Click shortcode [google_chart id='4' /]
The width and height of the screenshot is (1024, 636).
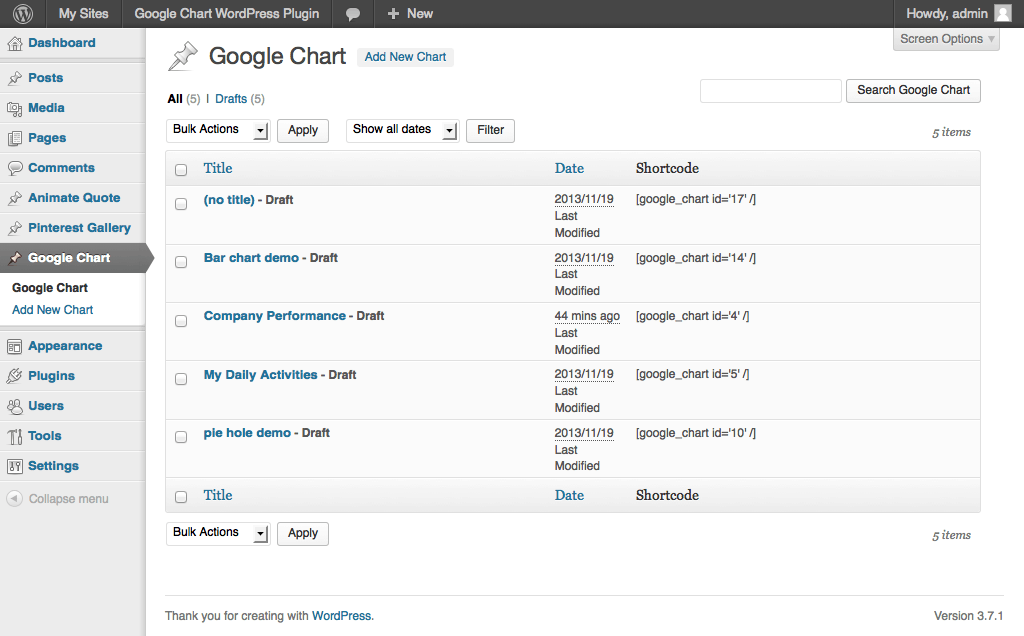tap(692, 316)
